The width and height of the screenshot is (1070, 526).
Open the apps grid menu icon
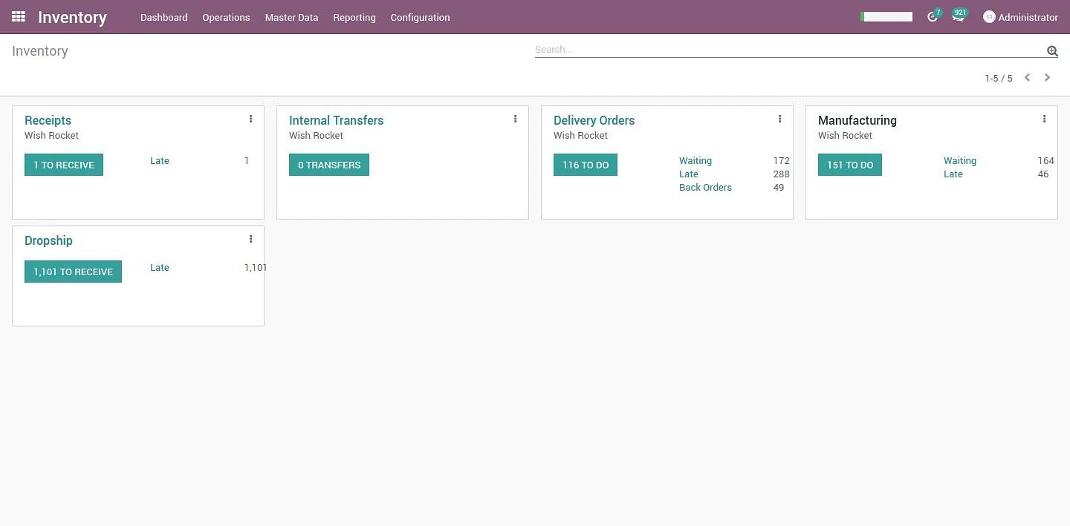click(18, 17)
